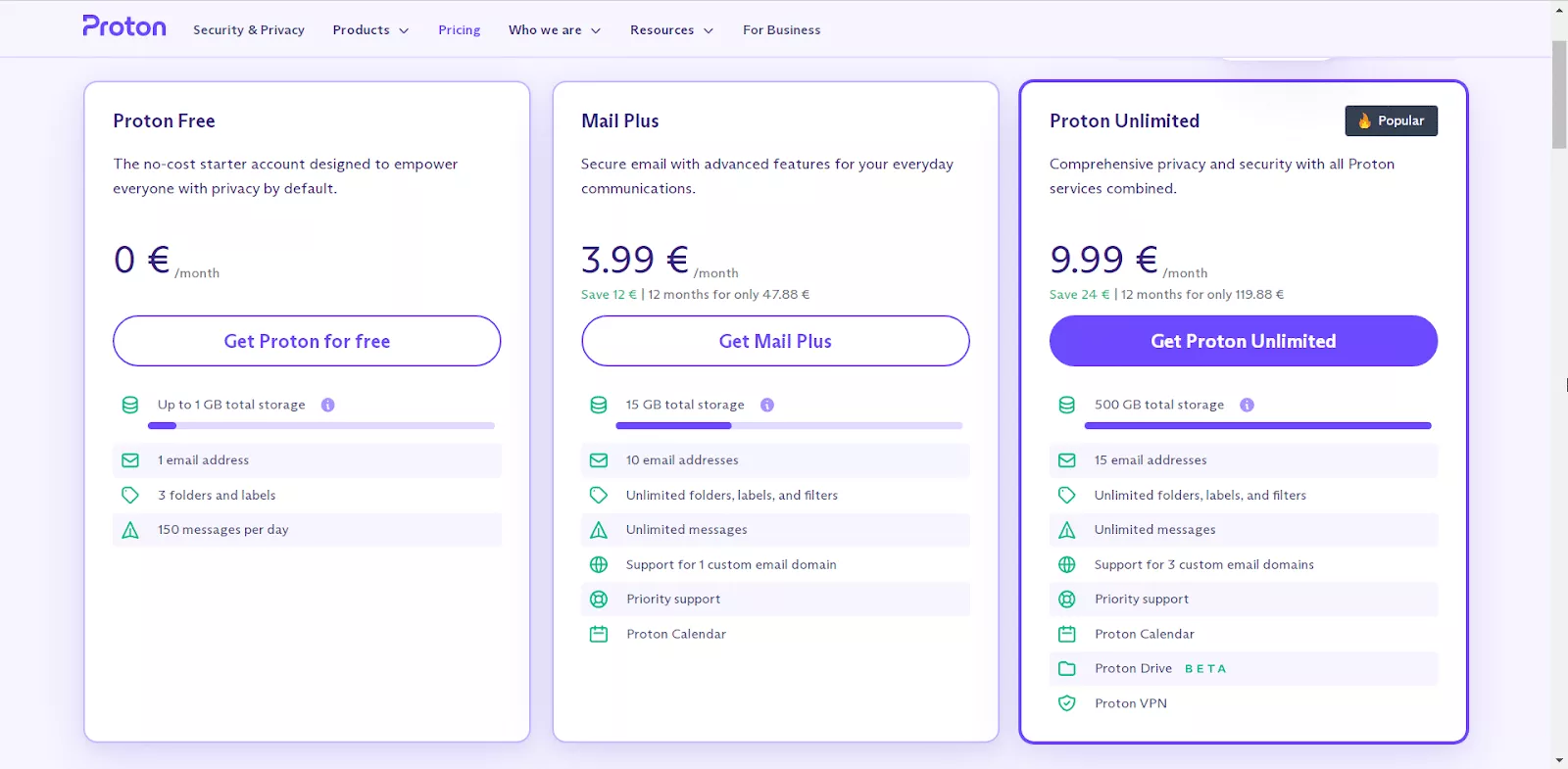The image size is (1568, 769).
Task: Click 'Support for 3 custom email domains'
Action: (1204, 565)
